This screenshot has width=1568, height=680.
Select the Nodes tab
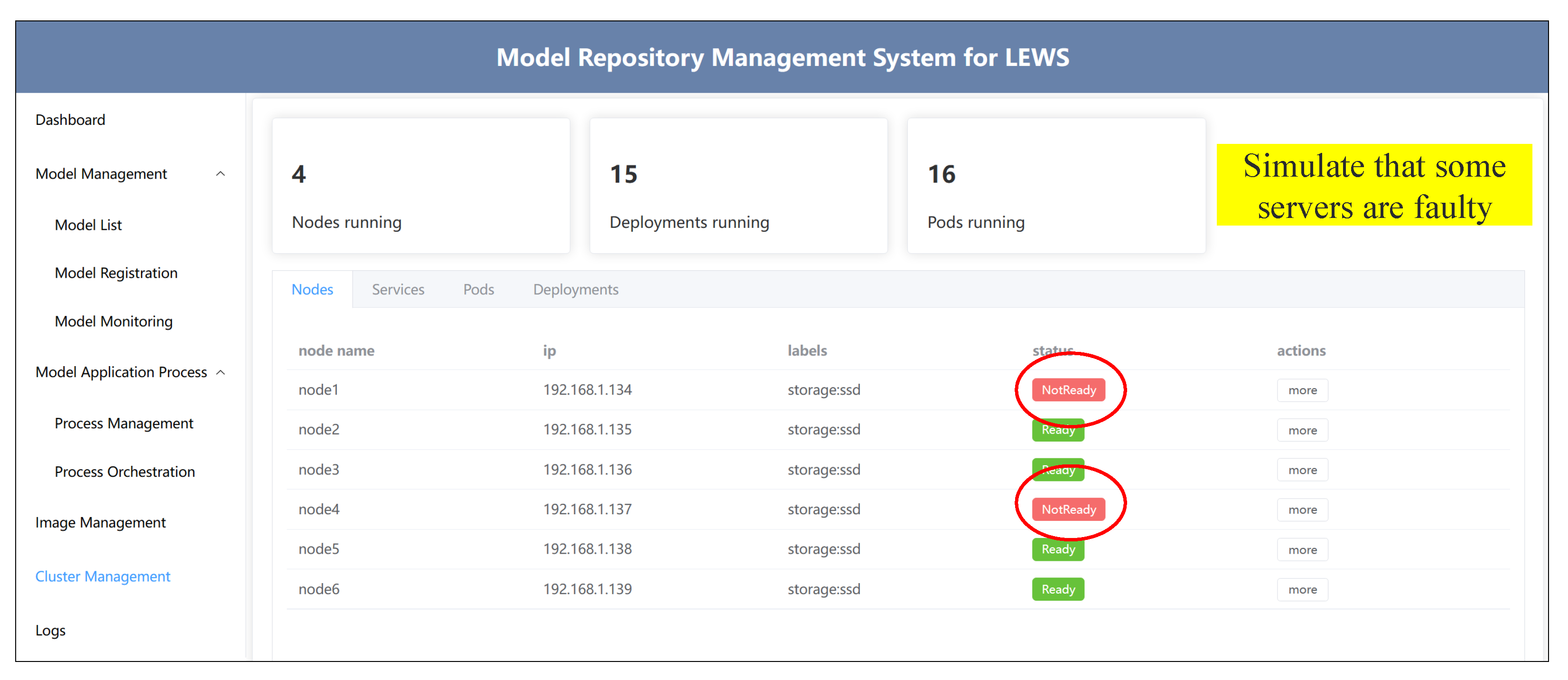coord(312,289)
